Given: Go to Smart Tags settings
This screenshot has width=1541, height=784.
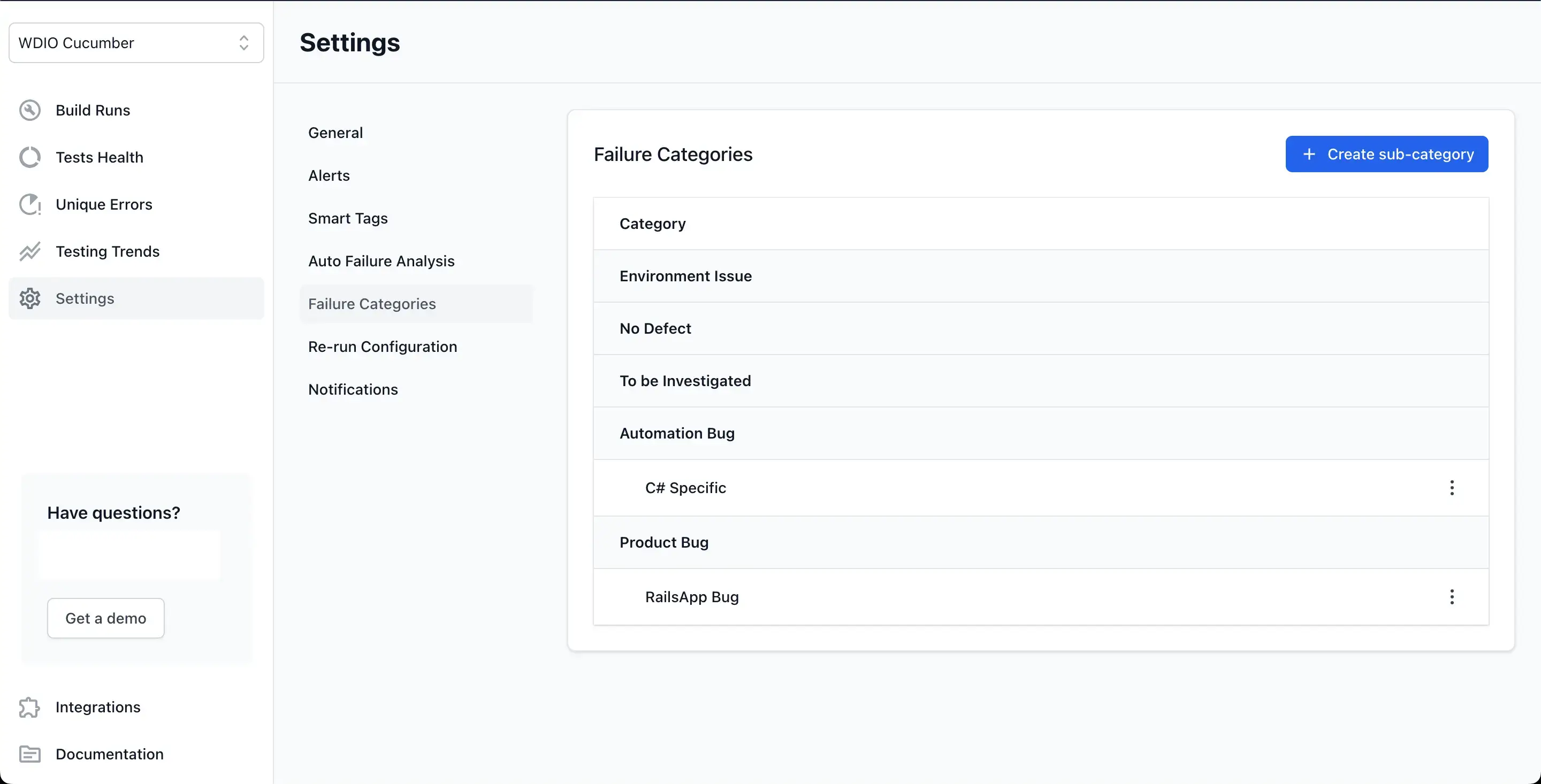Looking at the screenshot, I should [x=348, y=218].
